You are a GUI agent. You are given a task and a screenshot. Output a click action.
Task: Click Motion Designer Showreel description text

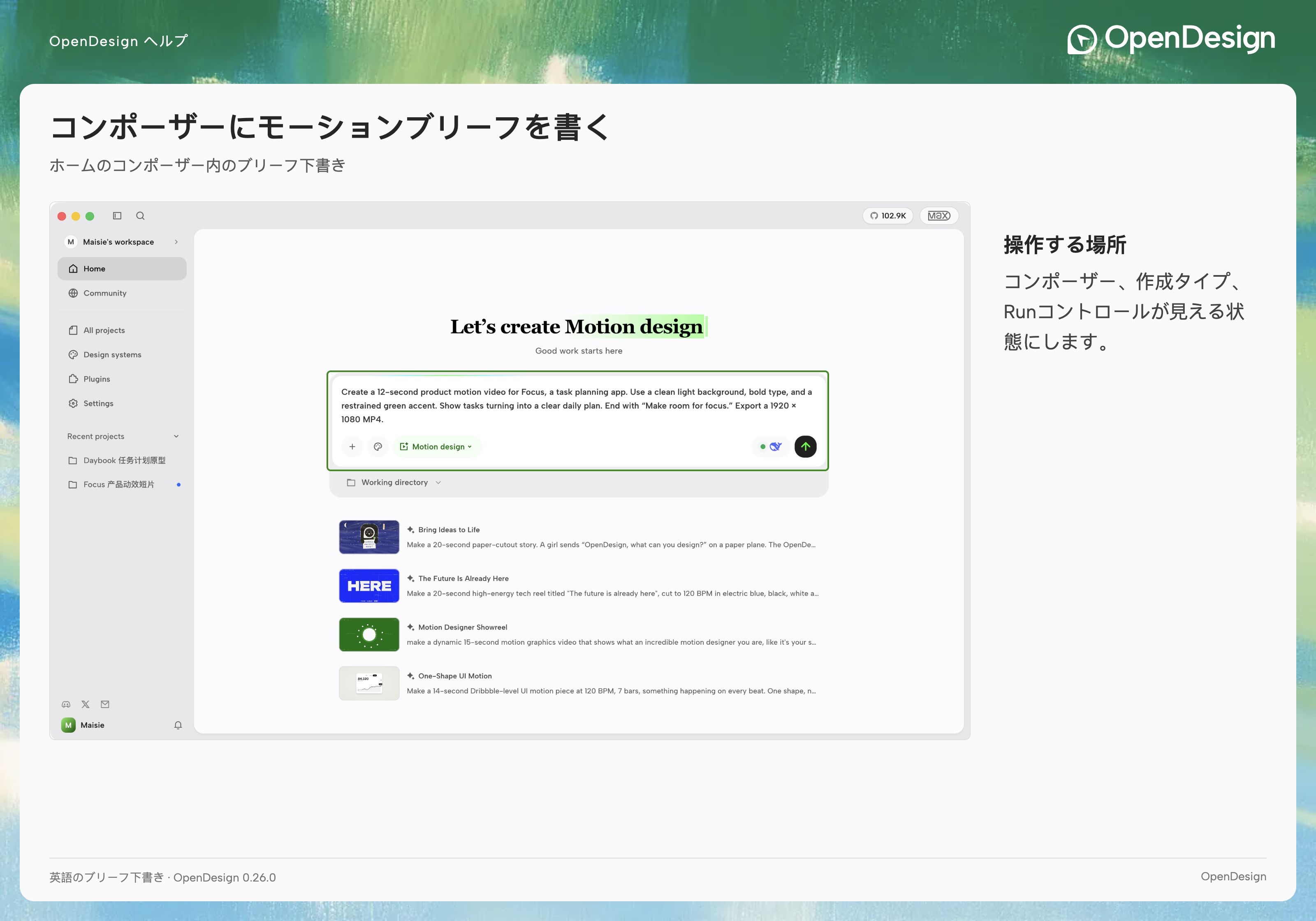(611, 642)
